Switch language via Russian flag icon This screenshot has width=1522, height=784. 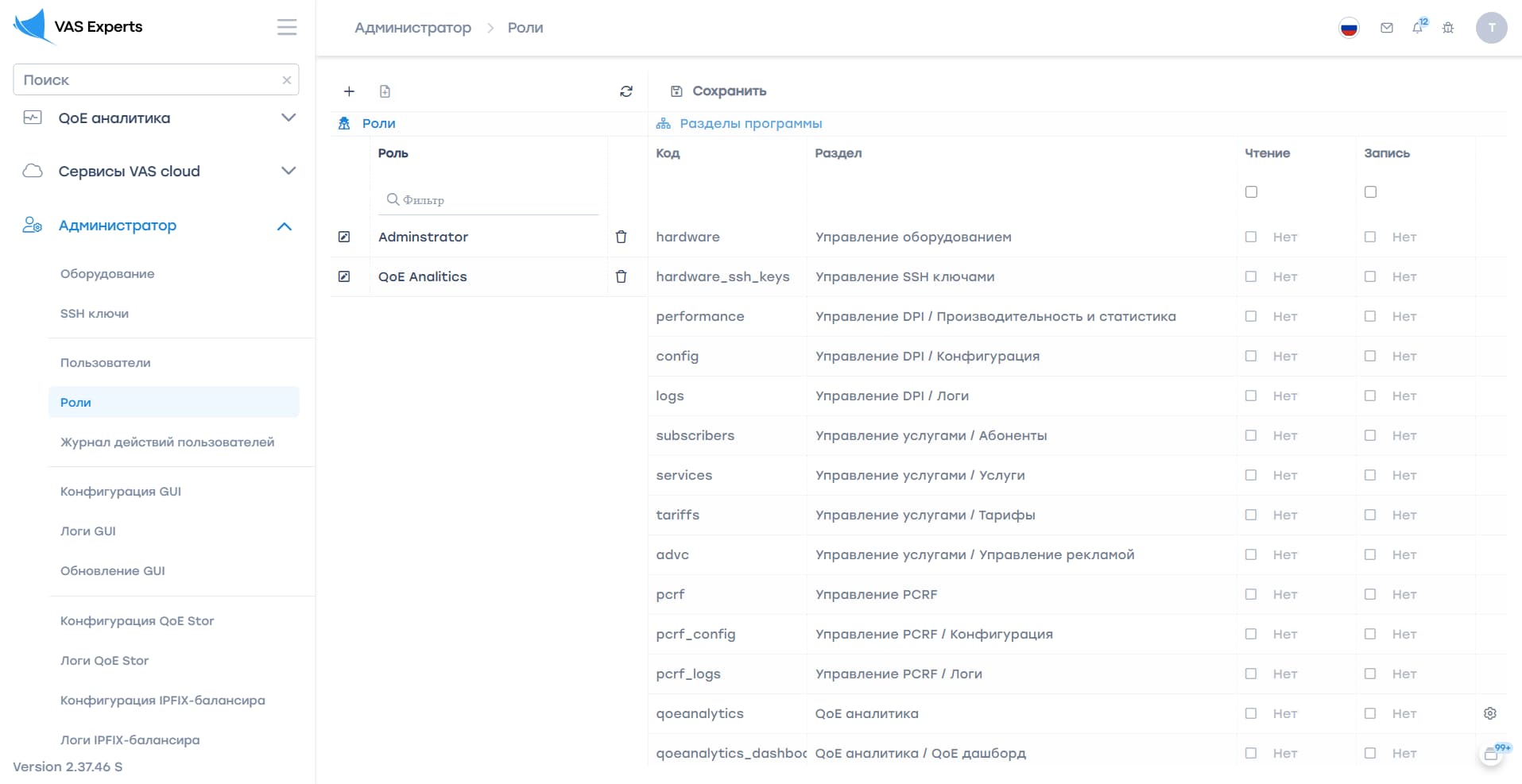[1349, 28]
